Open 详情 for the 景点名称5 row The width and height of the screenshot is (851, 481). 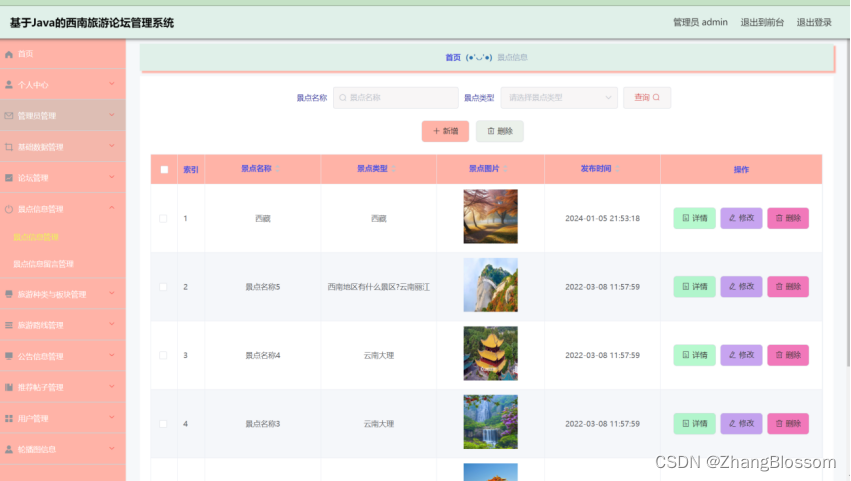click(694, 287)
